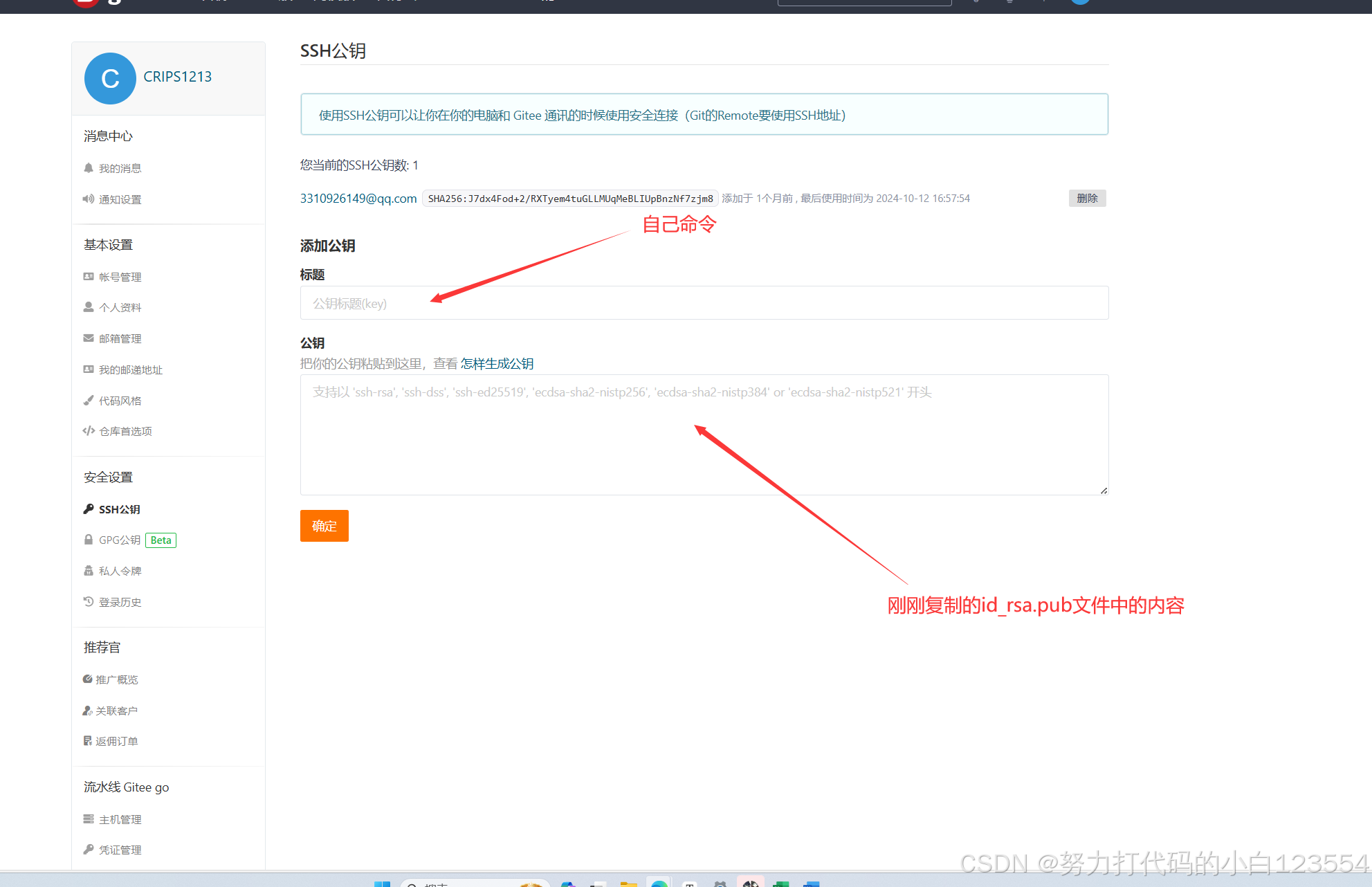
Task: Open GPG公钥 via the lock icon
Action: [x=120, y=540]
